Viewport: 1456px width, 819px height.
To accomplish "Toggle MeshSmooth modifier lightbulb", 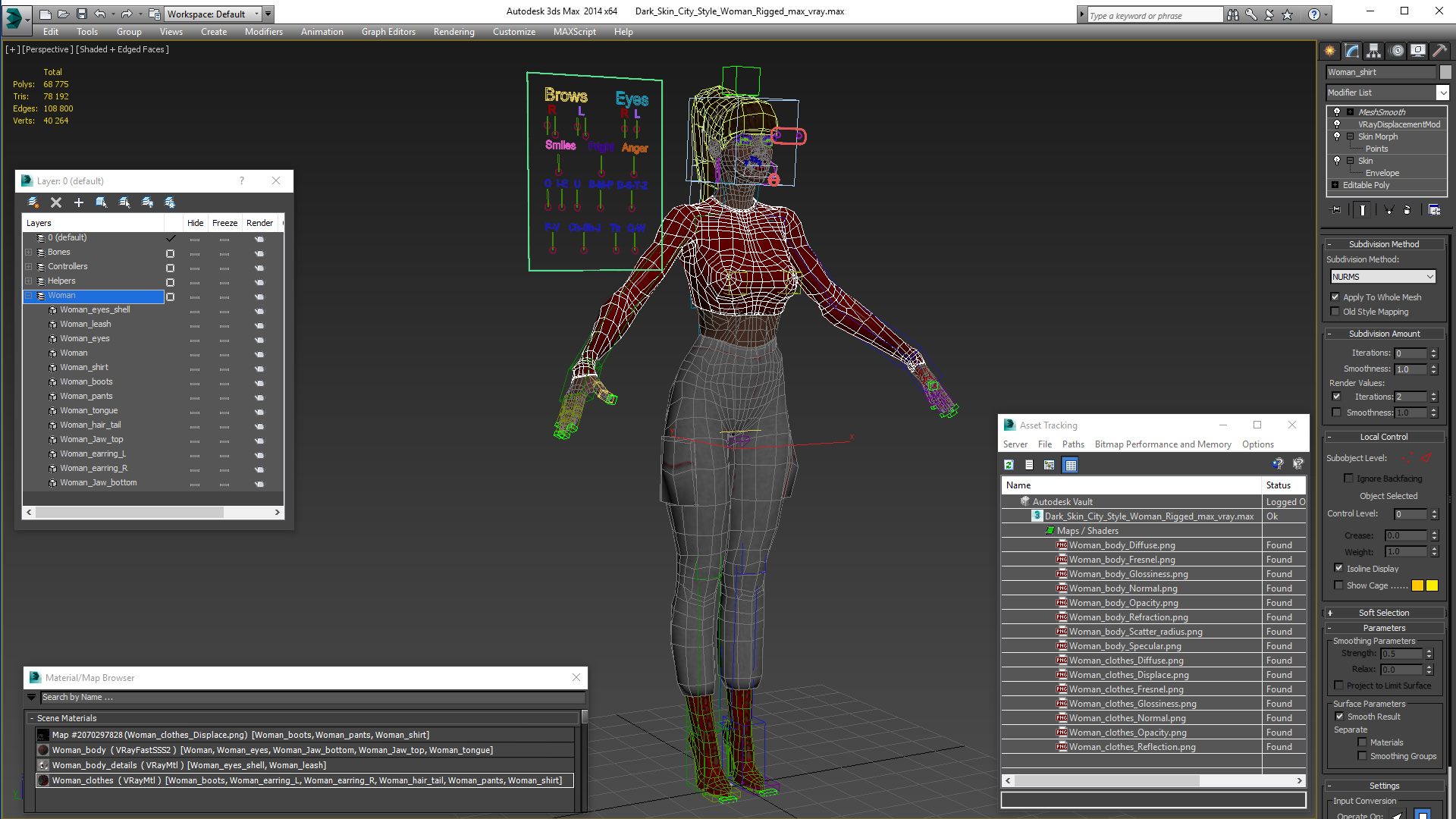I will [1337, 111].
